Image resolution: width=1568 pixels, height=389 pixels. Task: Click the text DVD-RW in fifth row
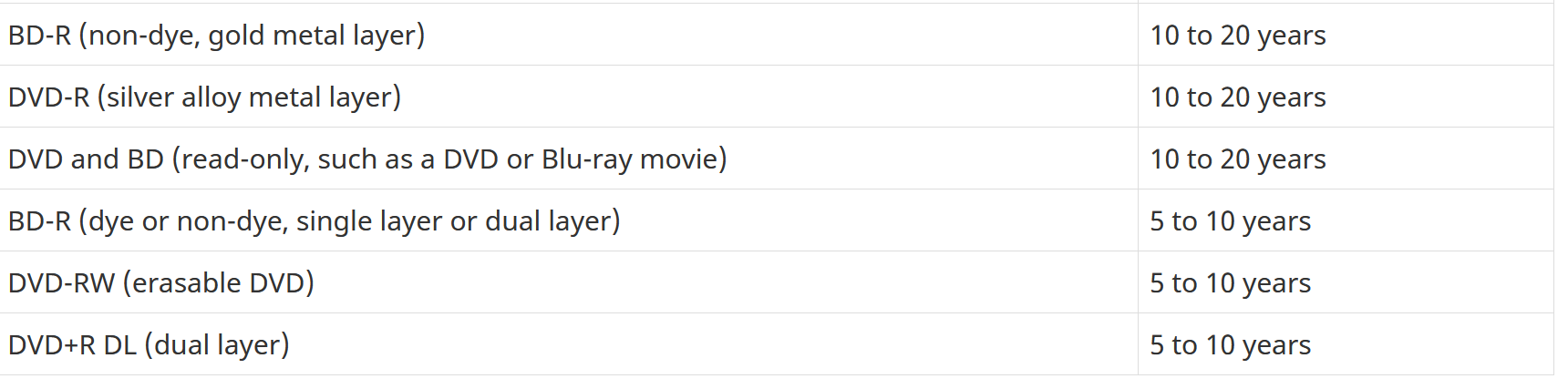(62, 283)
